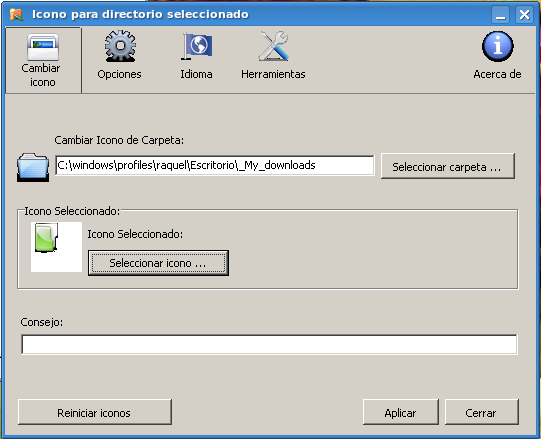Open the Herramientas tab text
541x439 pixels.
click(x=273, y=74)
